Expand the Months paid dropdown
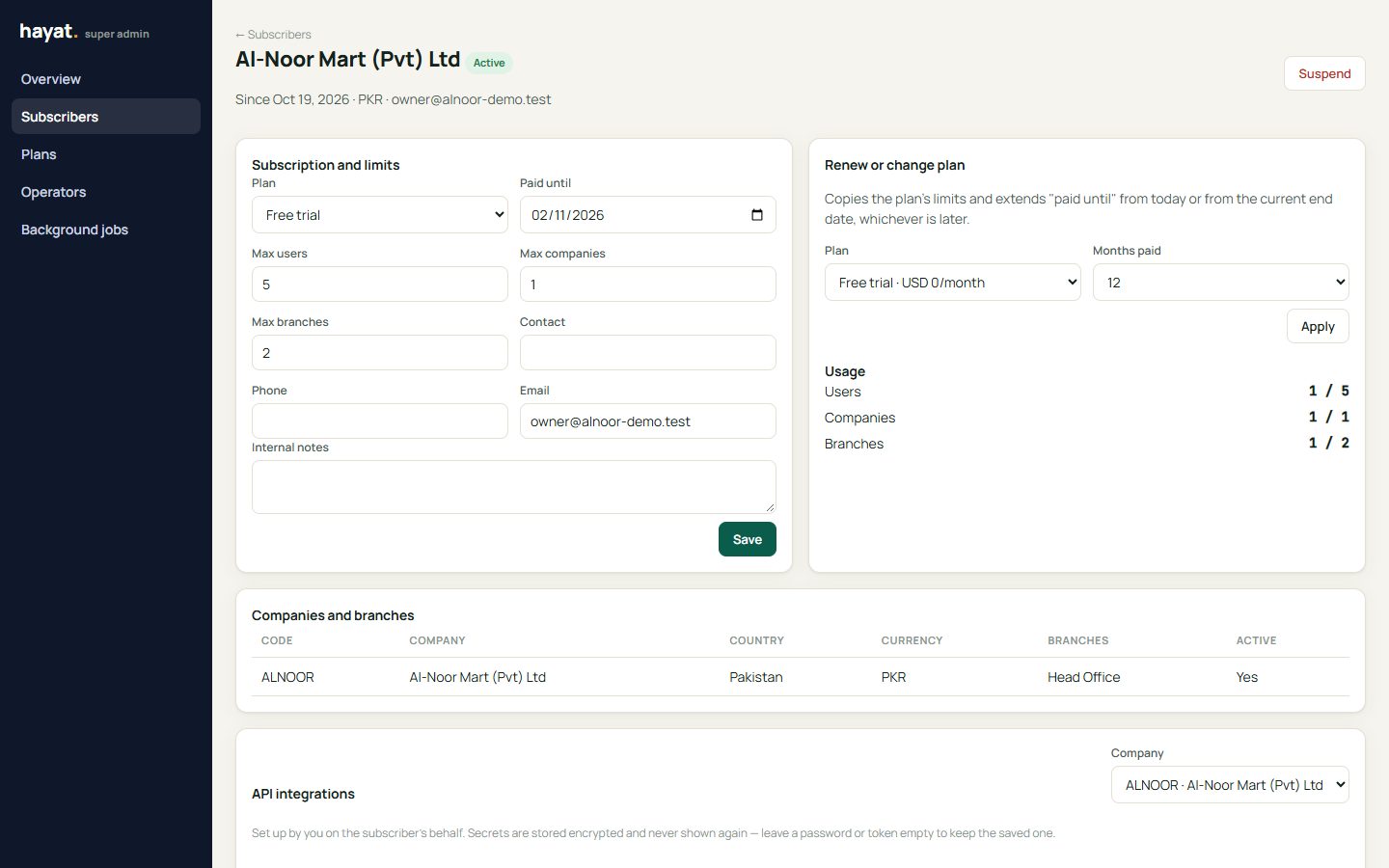The image size is (1389, 868). [x=1221, y=283]
